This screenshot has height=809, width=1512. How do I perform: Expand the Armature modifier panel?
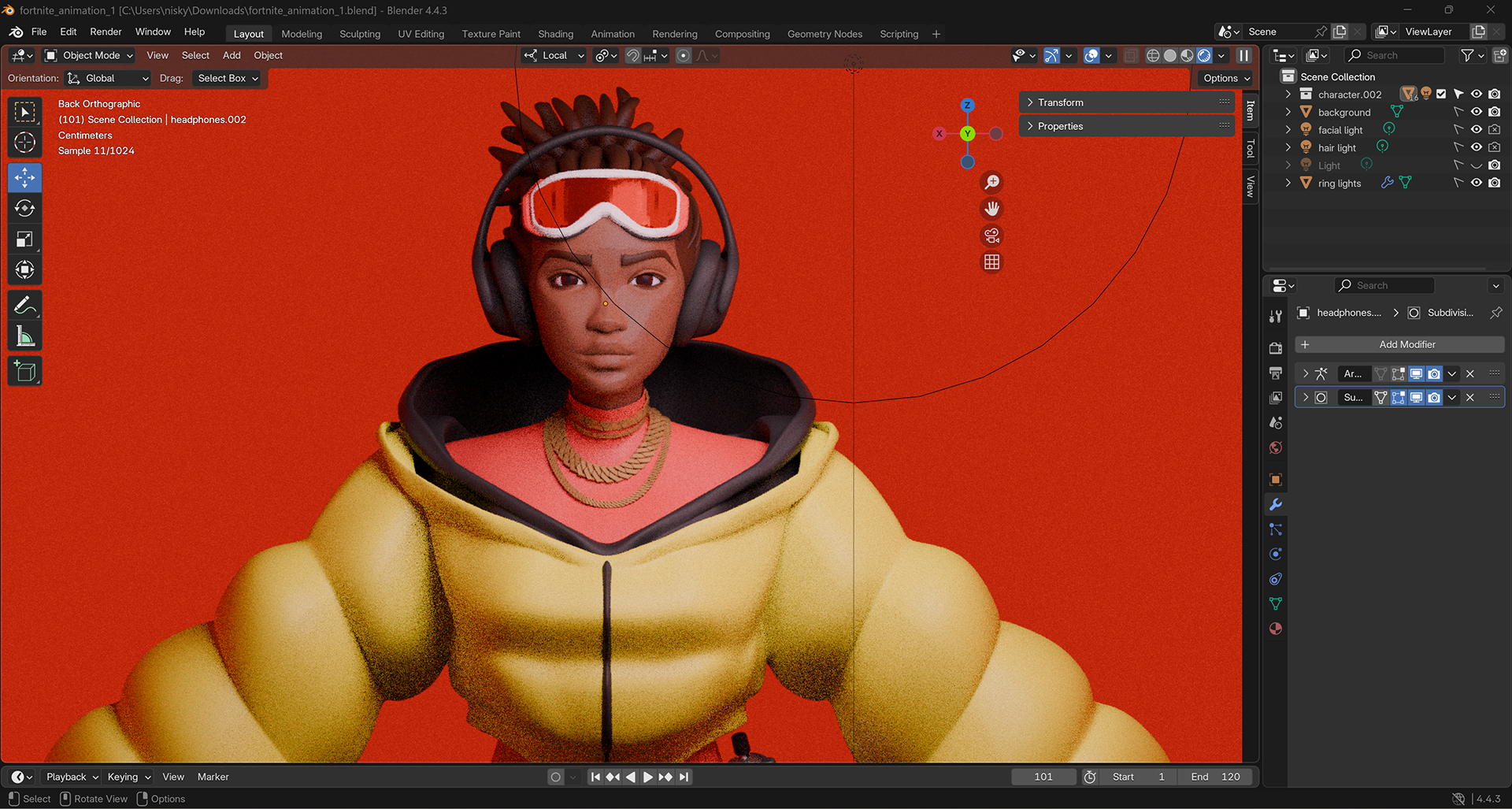click(x=1306, y=374)
